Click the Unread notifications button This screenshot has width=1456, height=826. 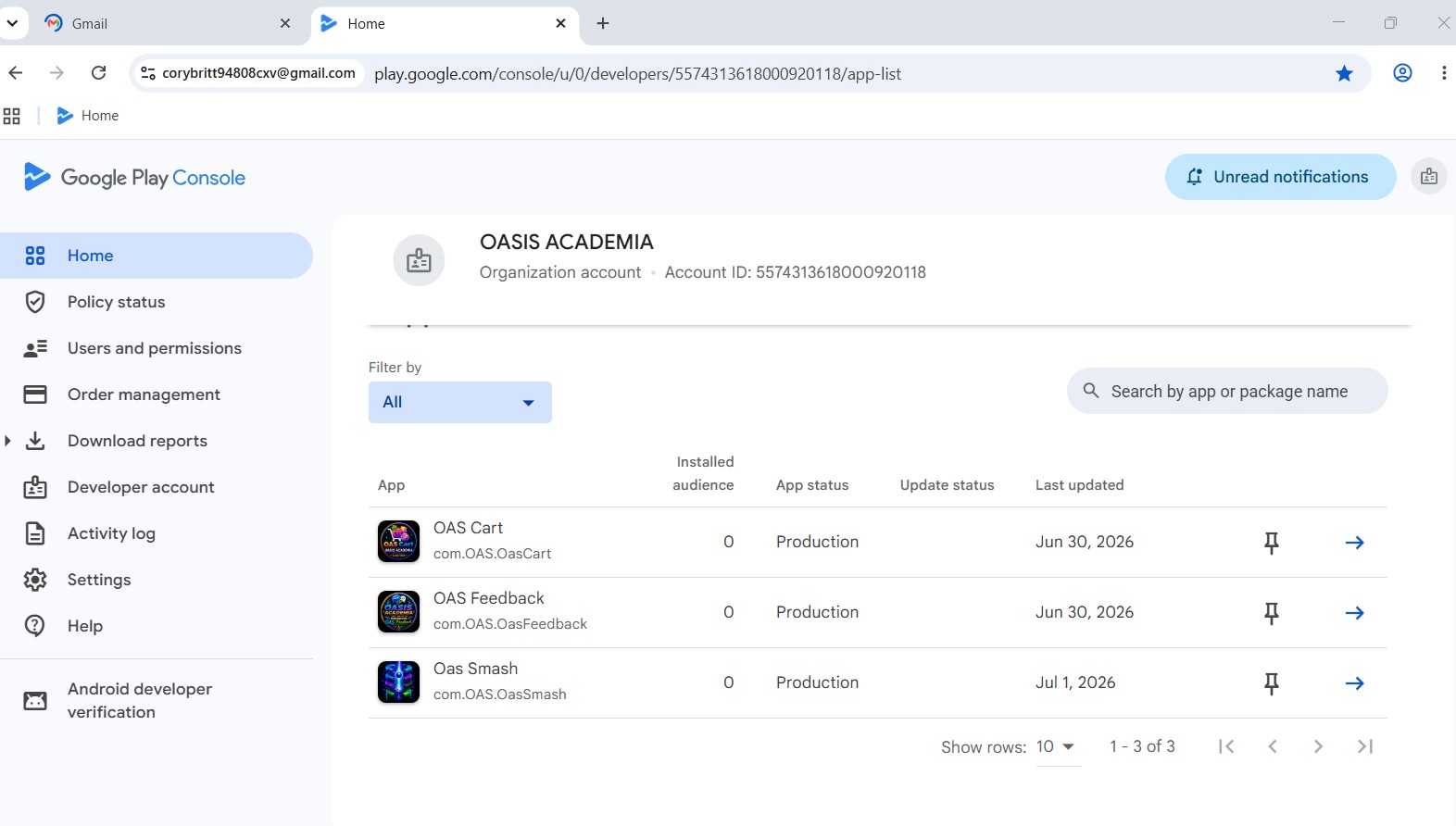click(x=1280, y=177)
